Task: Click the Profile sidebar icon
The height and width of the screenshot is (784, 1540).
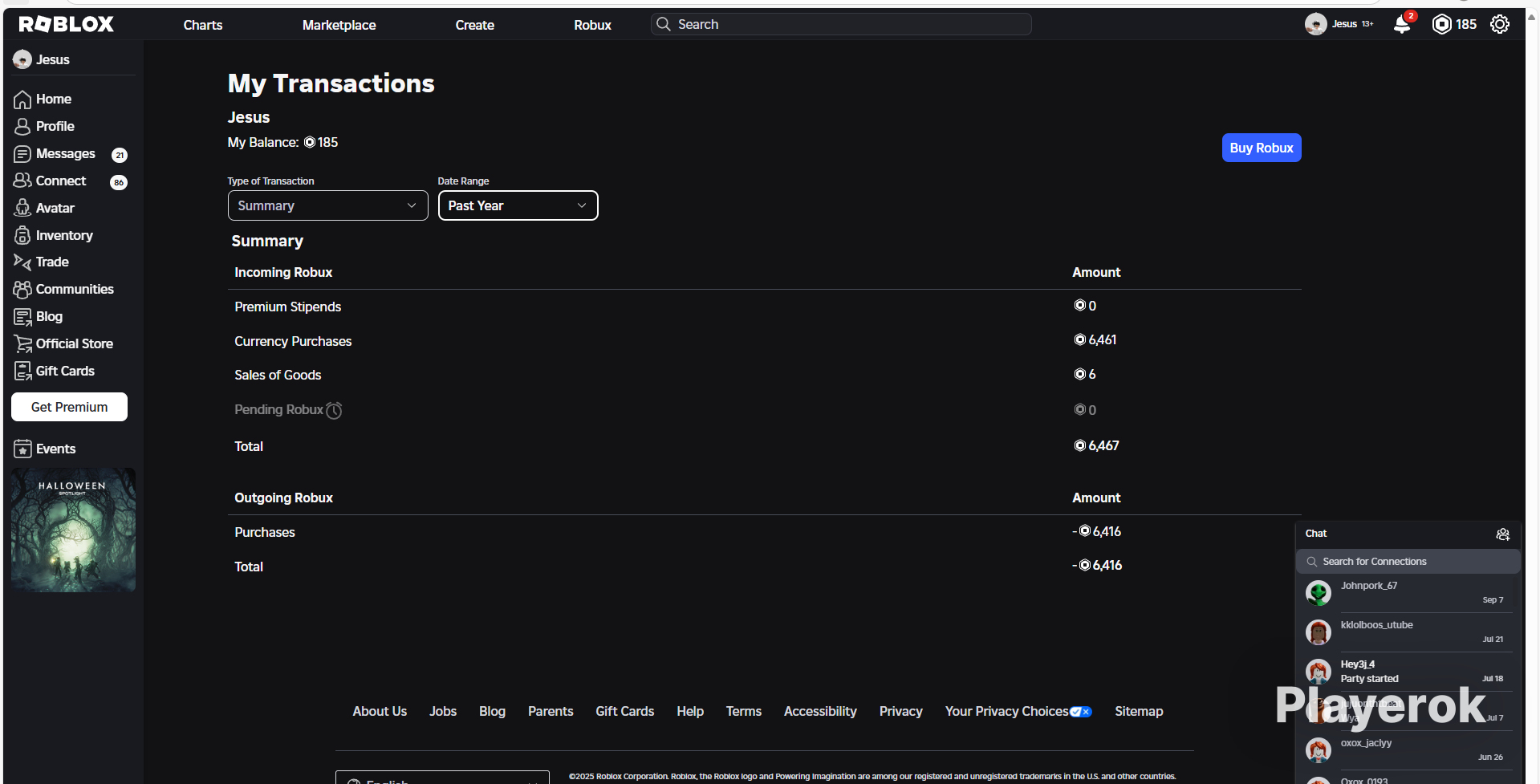Action: (22, 127)
